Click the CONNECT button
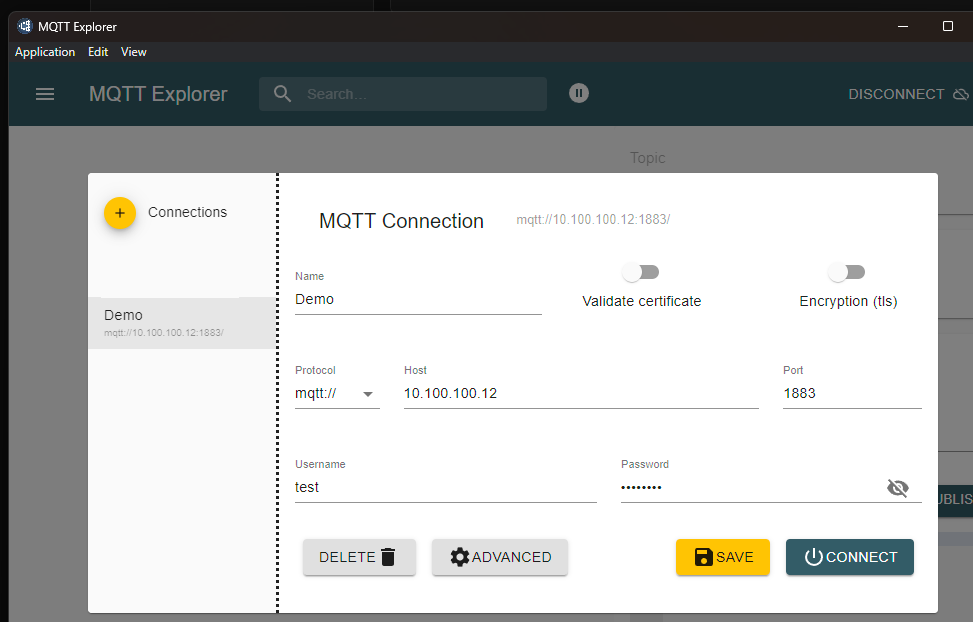973x622 pixels. 850,557
